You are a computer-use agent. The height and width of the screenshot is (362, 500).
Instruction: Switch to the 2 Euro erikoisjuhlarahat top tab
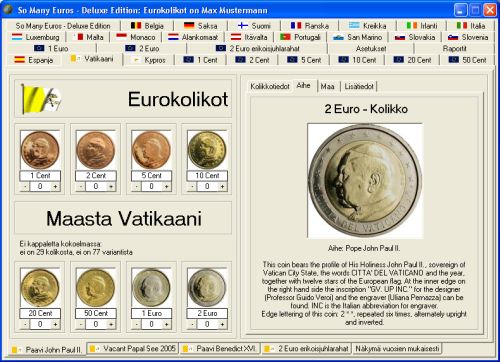coord(258,49)
